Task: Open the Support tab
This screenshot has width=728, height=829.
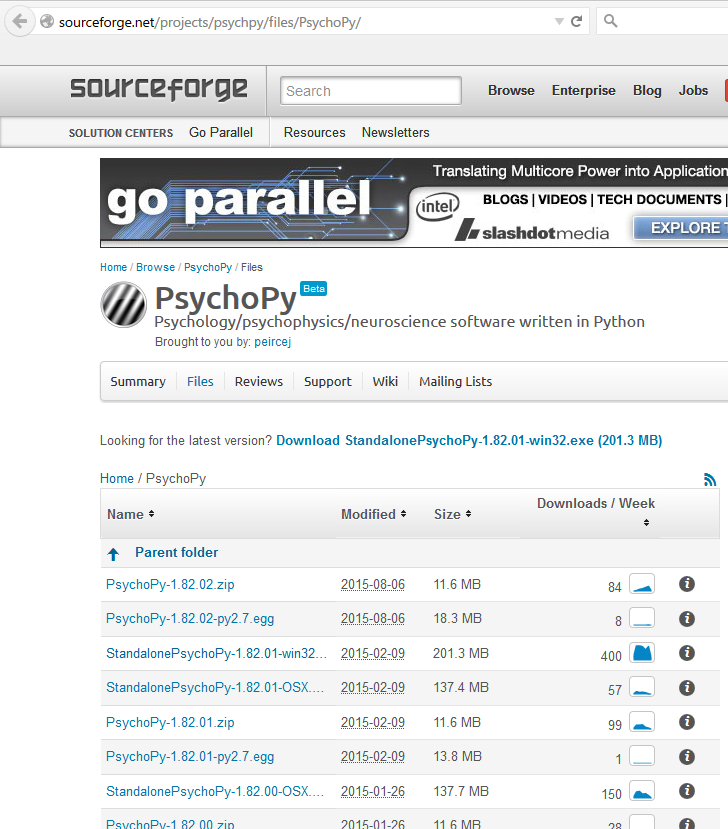Action: (327, 381)
